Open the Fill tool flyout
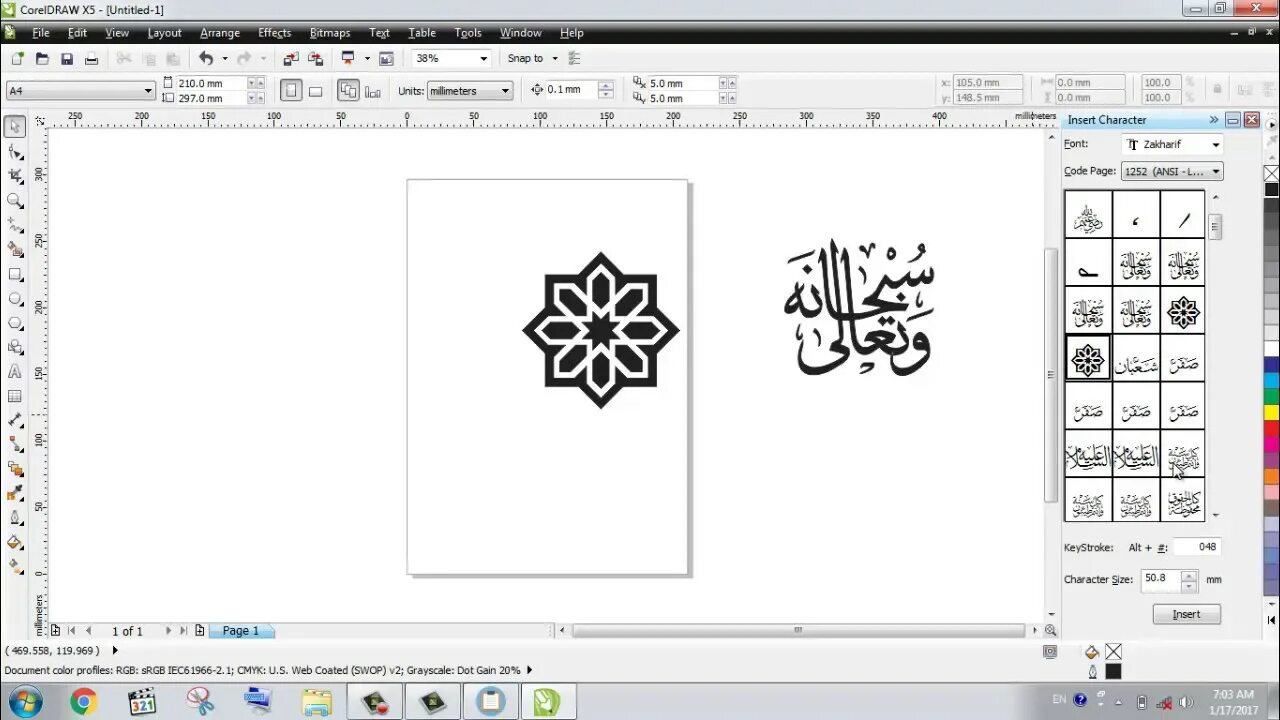 click(15, 542)
